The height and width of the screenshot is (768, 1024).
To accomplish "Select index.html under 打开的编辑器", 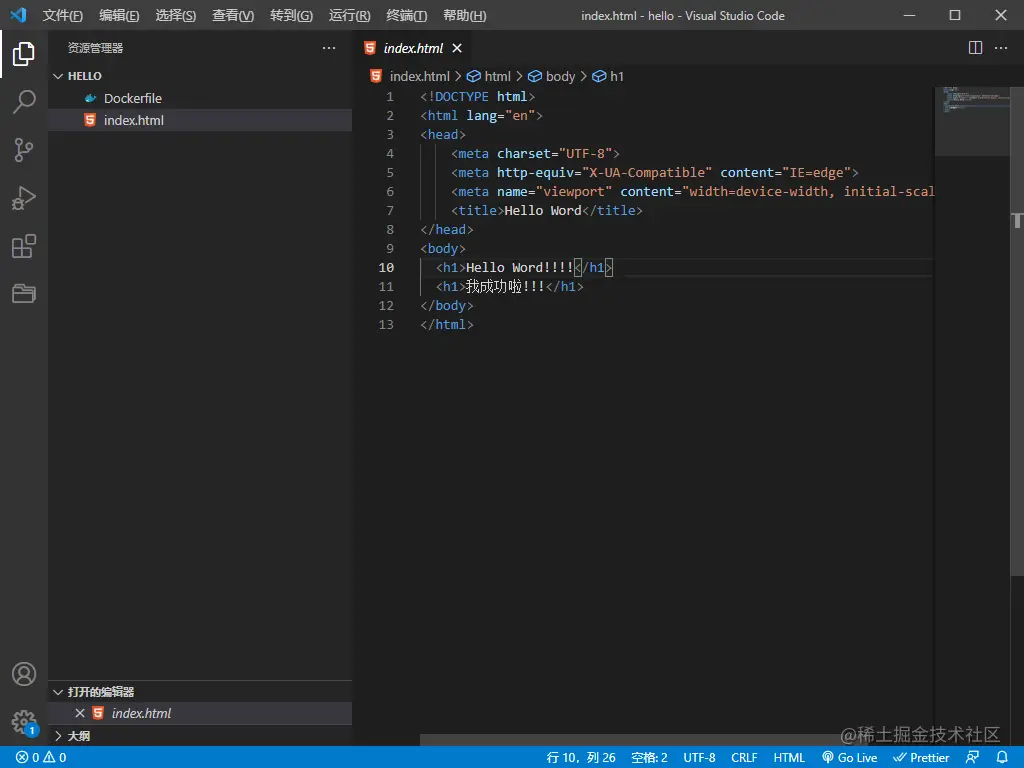I will point(200,713).
